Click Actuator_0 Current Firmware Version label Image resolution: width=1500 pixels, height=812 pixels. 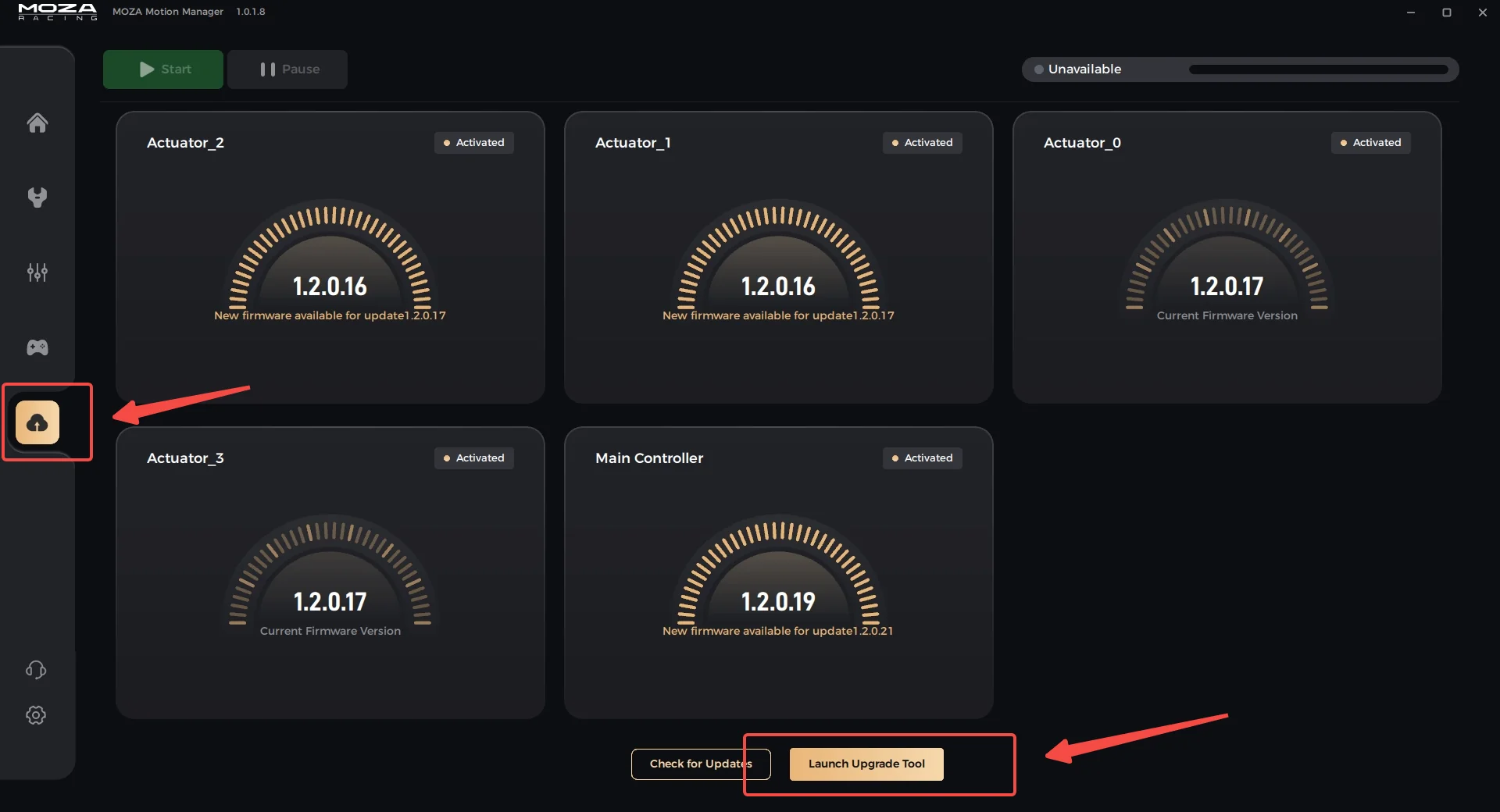click(x=1227, y=316)
